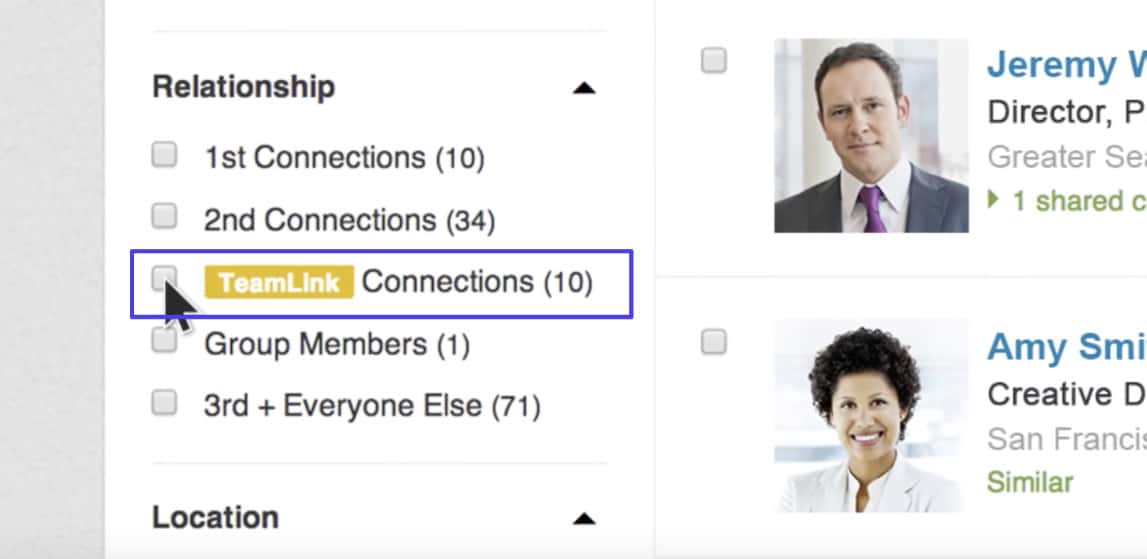Click the green Similar link
This screenshot has height=559, width=1147.
pos(1029,482)
